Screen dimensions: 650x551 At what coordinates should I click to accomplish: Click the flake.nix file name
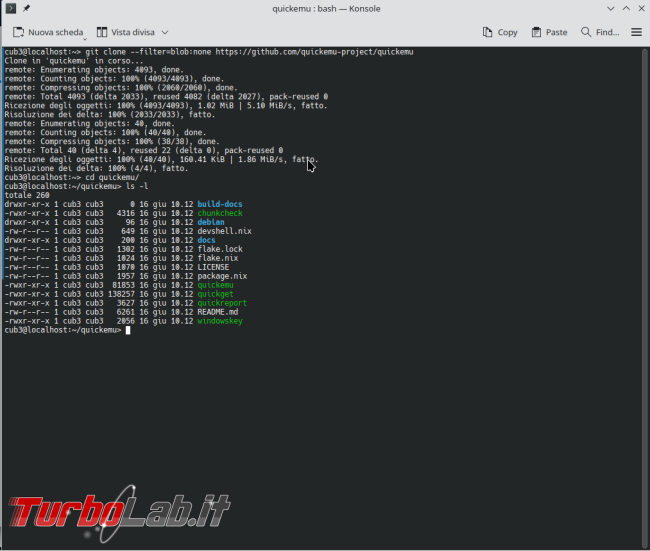coord(218,258)
